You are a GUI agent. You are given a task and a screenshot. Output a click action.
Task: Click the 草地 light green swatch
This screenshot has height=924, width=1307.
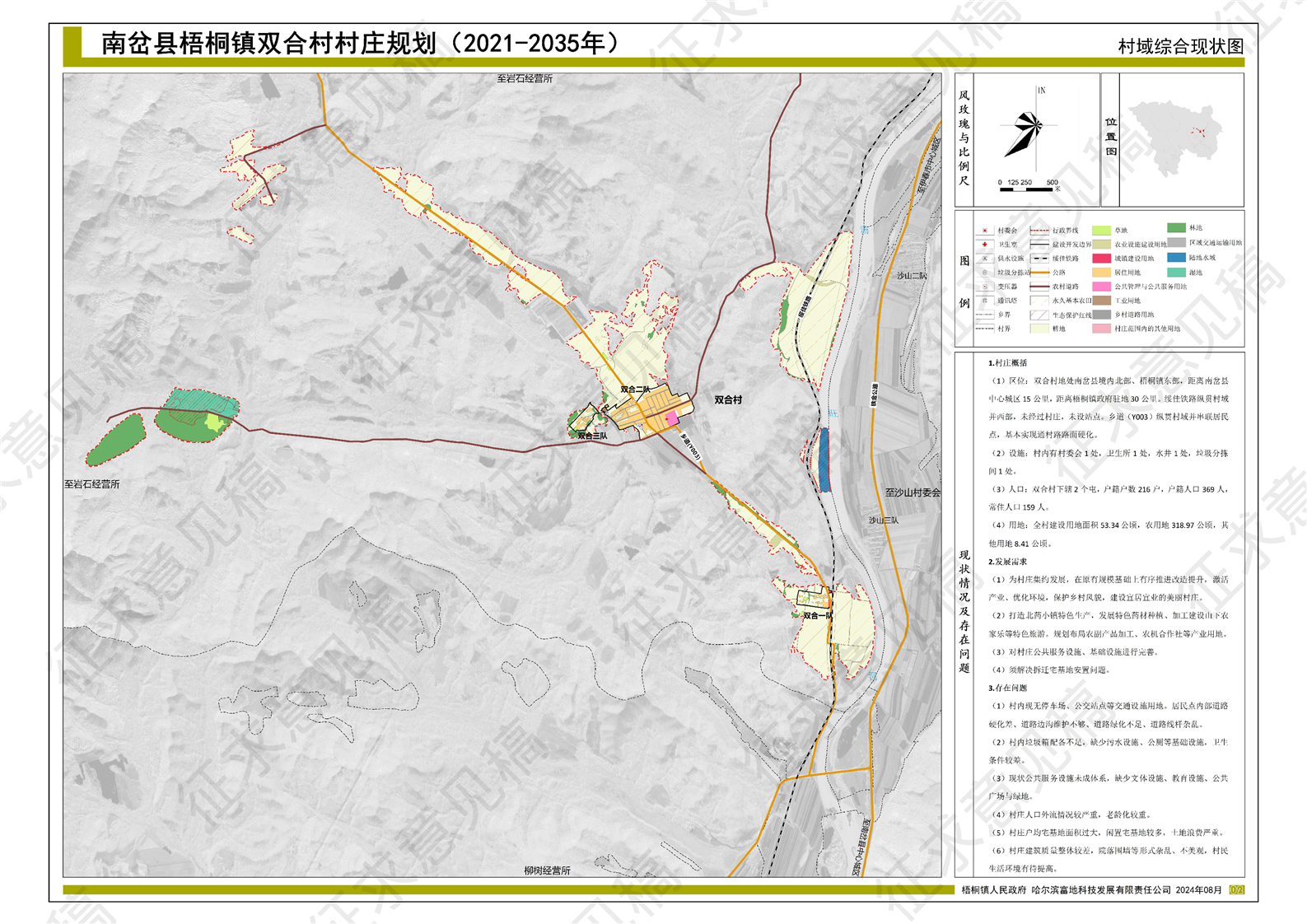(x=1101, y=231)
